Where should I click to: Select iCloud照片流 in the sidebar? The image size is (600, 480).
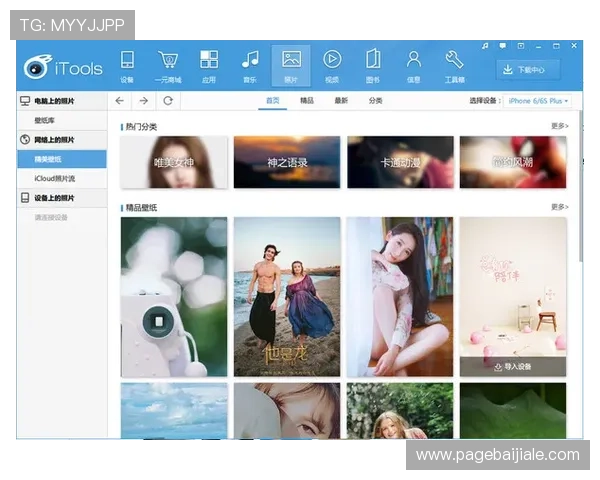point(54,178)
